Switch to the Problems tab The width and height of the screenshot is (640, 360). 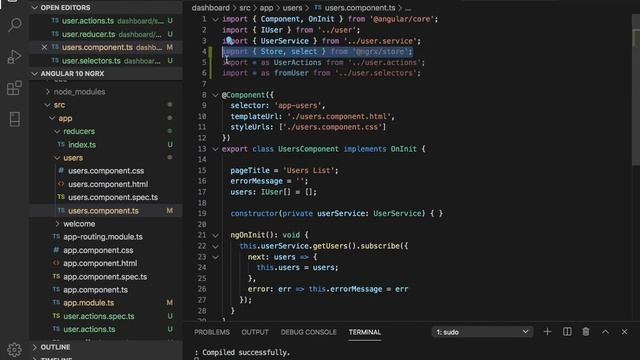(x=212, y=332)
